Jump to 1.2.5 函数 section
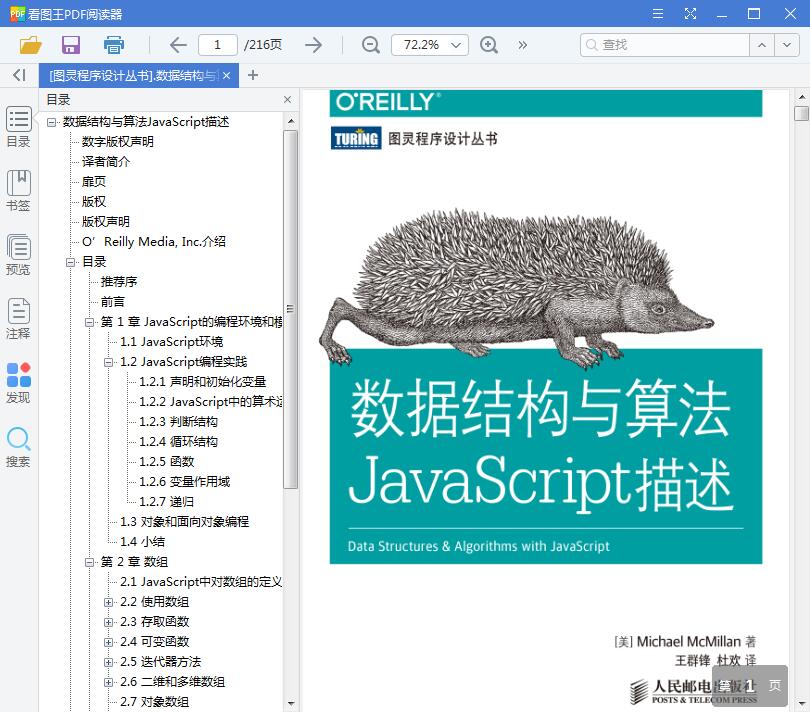This screenshot has width=810, height=712. (x=166, y=461)
